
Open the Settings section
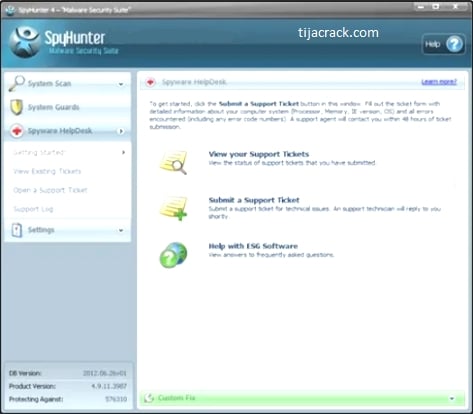click(68, 230)
